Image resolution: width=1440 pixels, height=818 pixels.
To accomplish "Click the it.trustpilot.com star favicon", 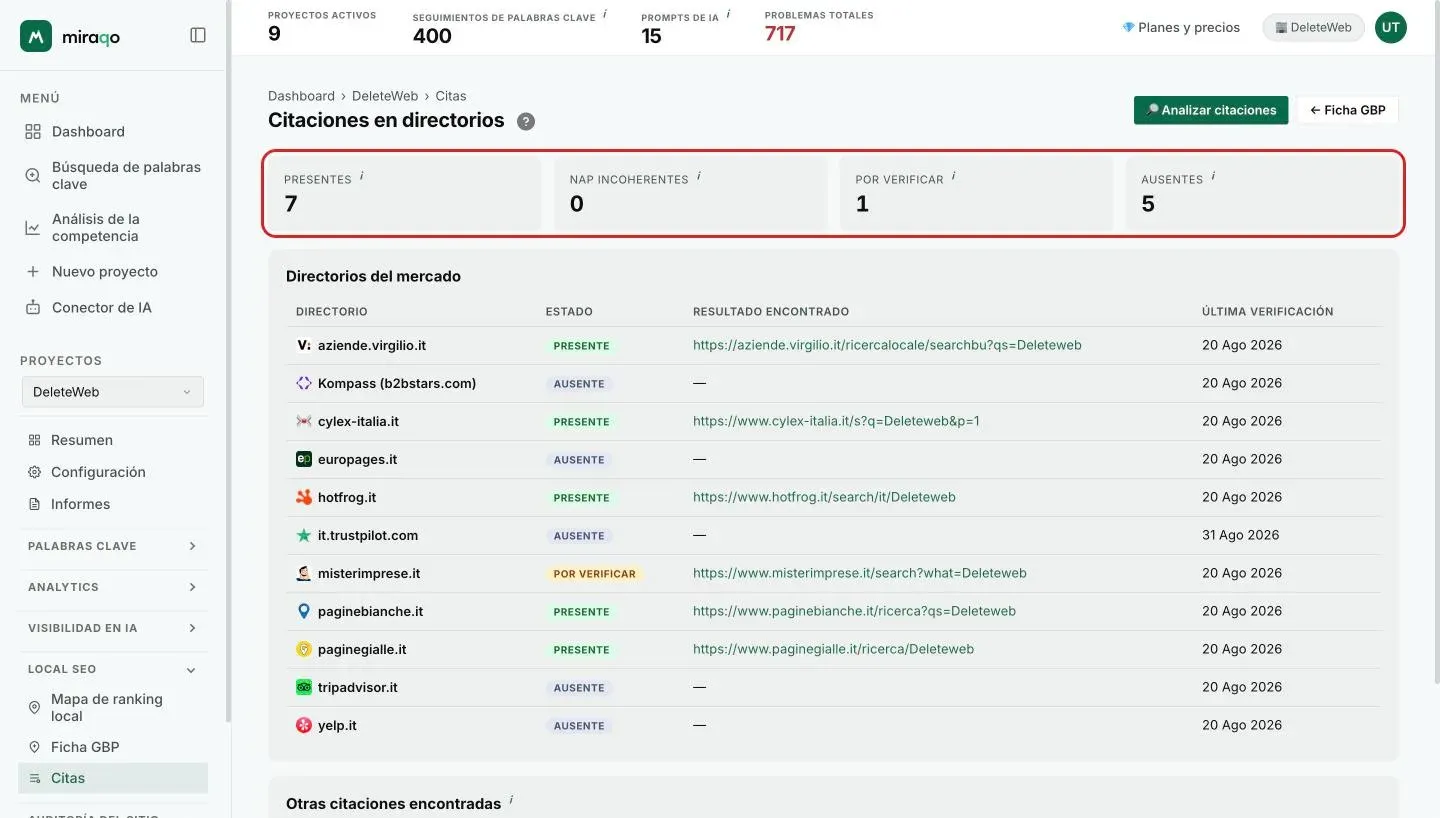I will click(304, 535).
